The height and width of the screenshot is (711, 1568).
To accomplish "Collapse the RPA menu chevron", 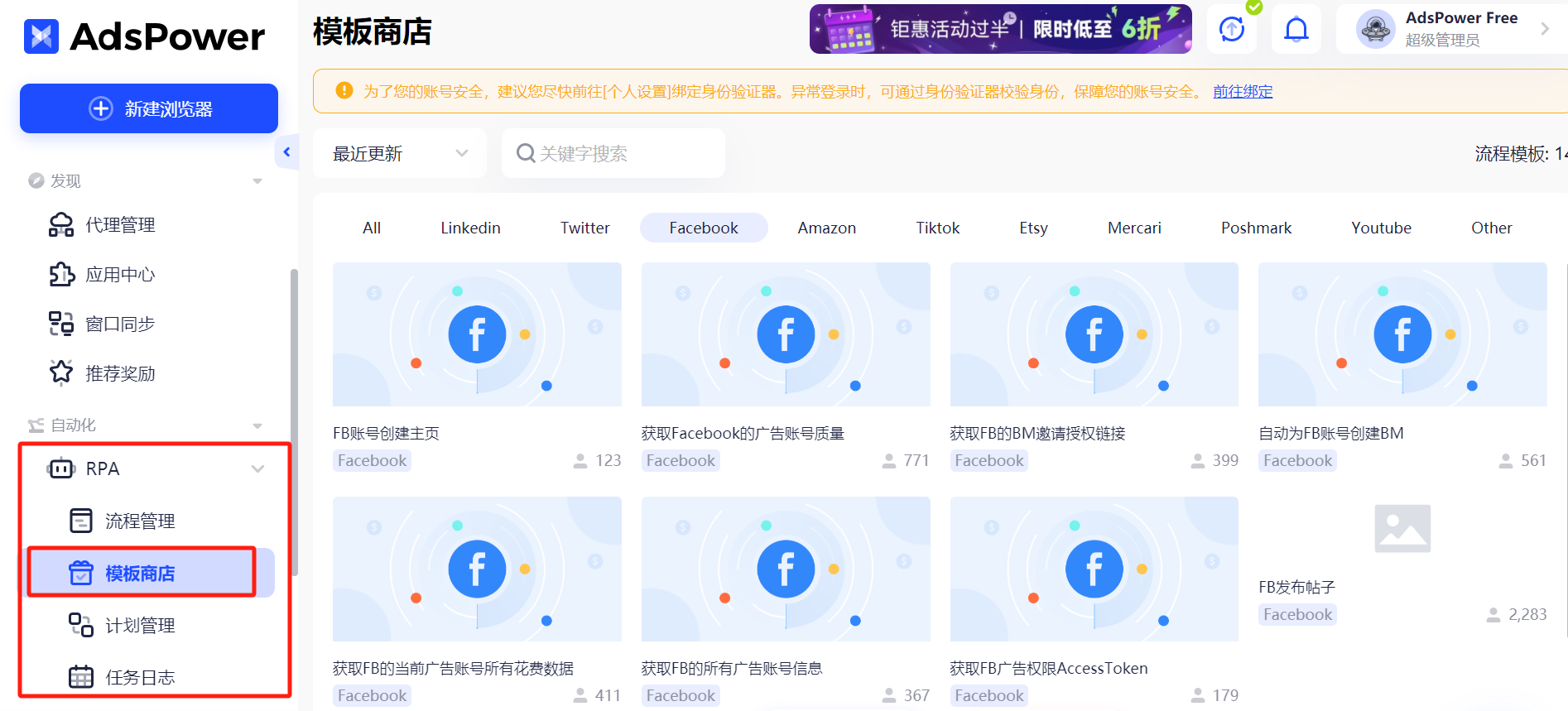I will coord(258,469).
